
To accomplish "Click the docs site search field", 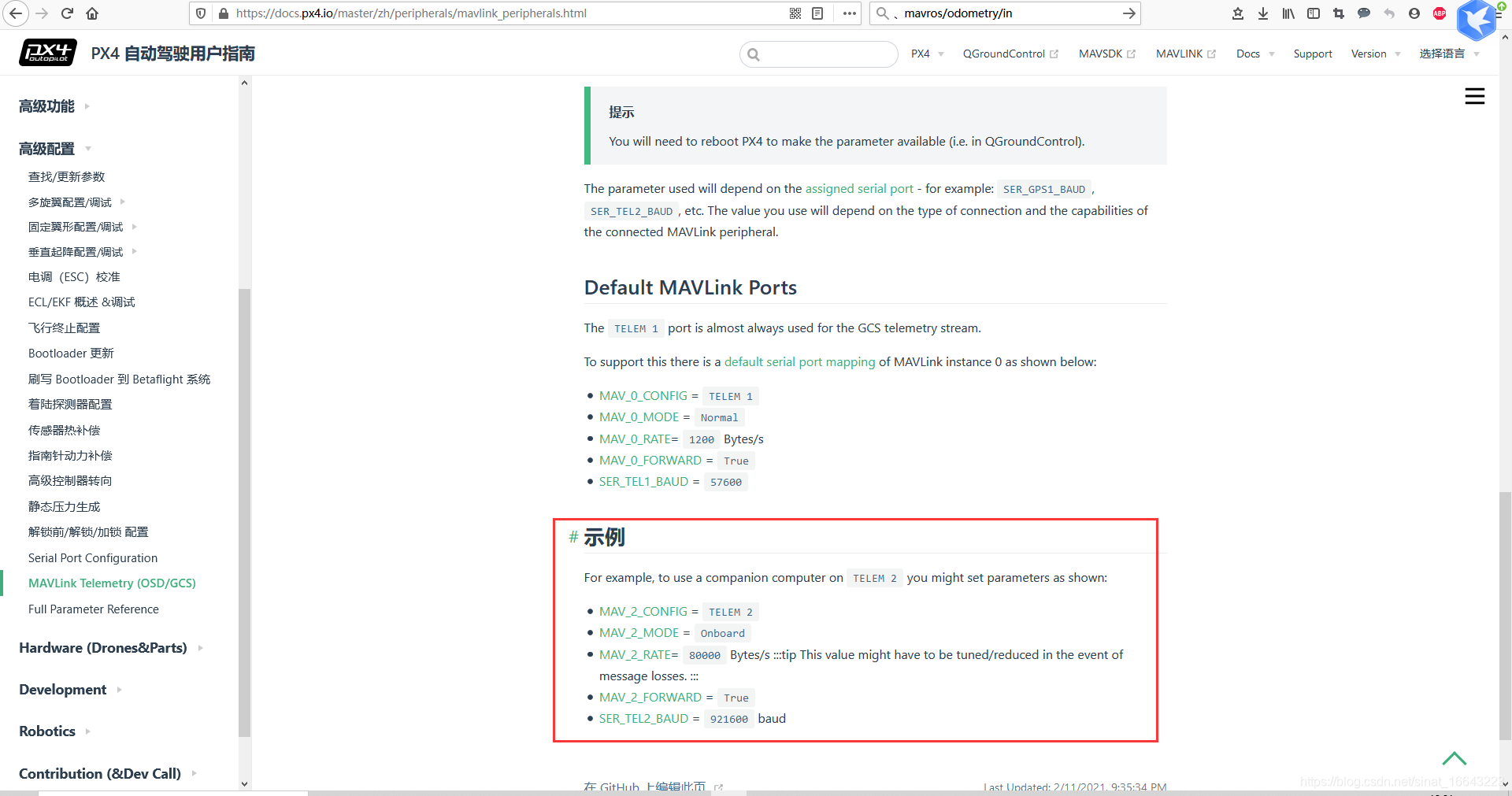I will click(x=819, y=54).
